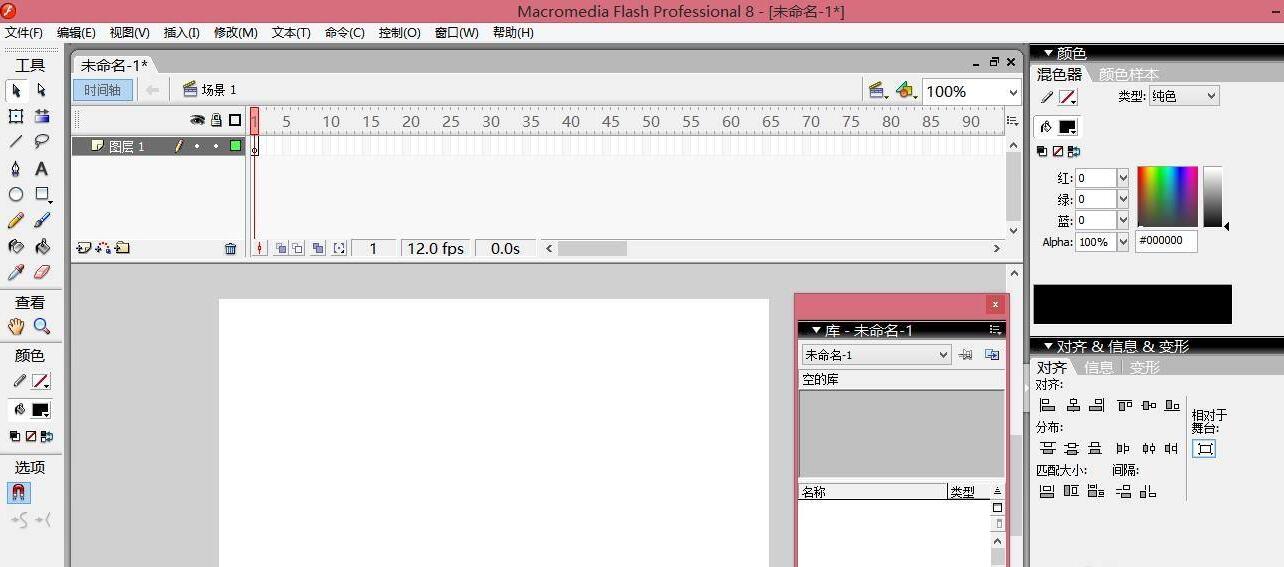Click the 名称 column header
The height and width of the screenshot is (567, 1284).
872,492
